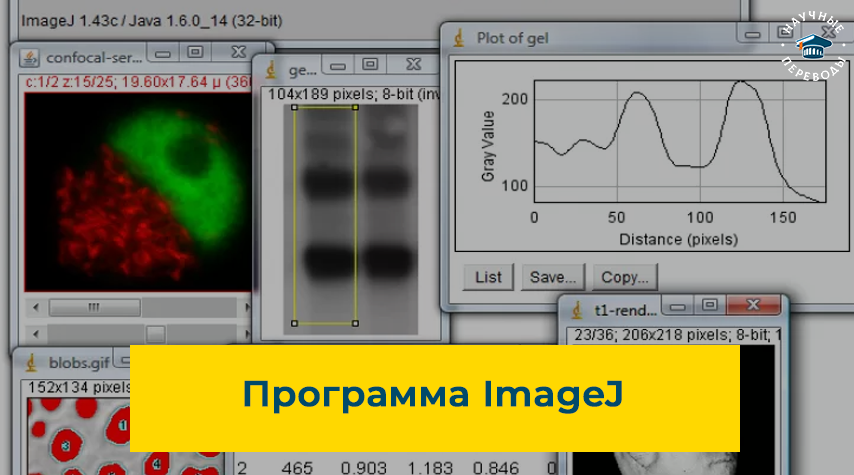Click the value 1.183 in results table
The width and height of the screenshot is (854, 475).
click(430, 468)
